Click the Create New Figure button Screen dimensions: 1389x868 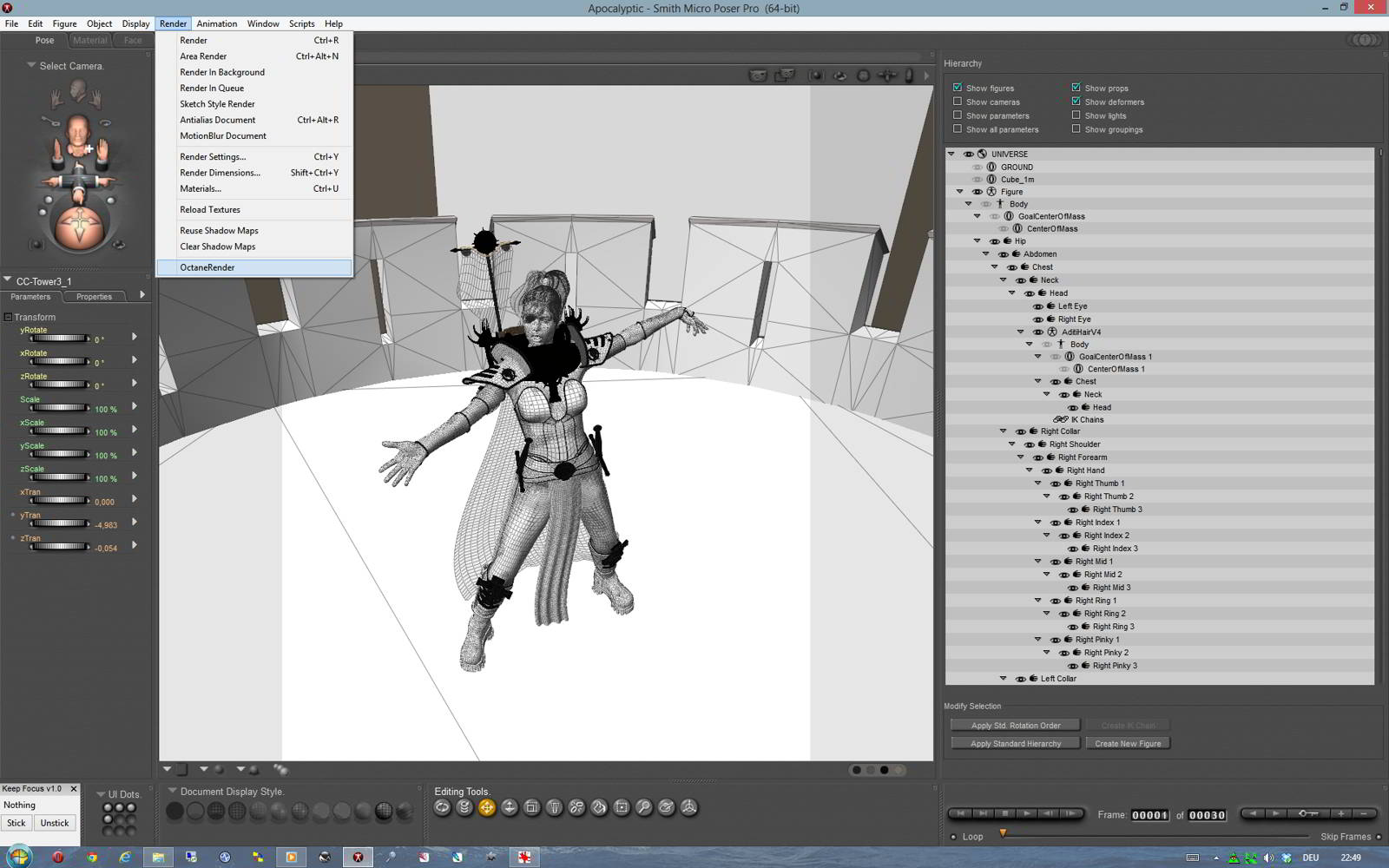pos(1127,744)
